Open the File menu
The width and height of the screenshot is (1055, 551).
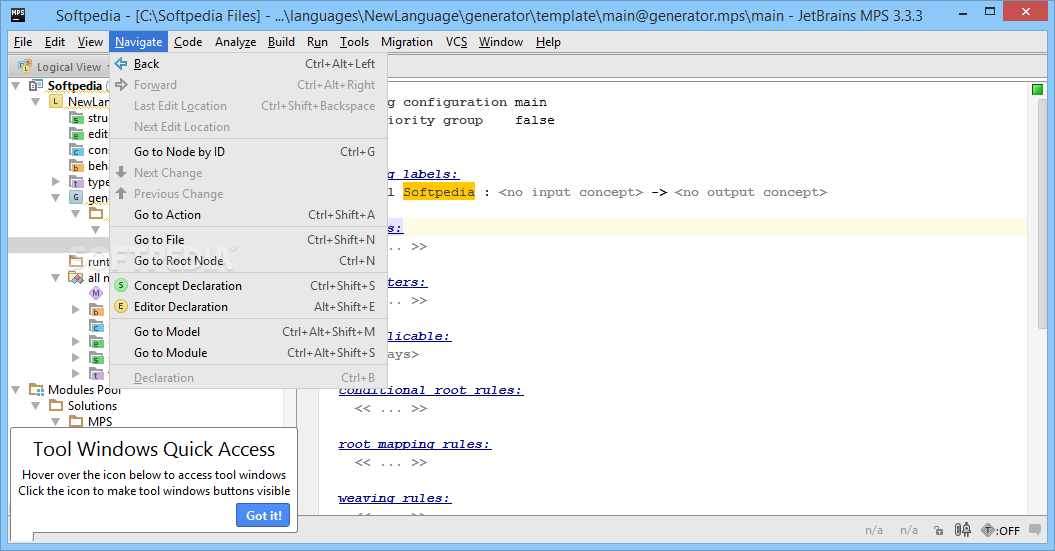point(23,42)
